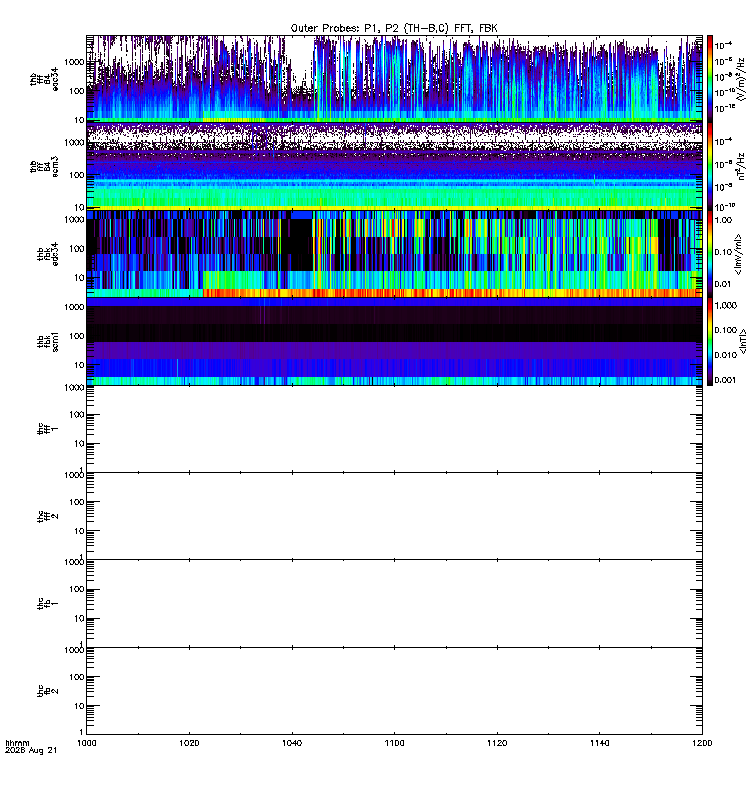Image resolution: width=750 pixels, height=800 pixels.
Task: Click the 1020 time tick label
Action: point(189,743)
